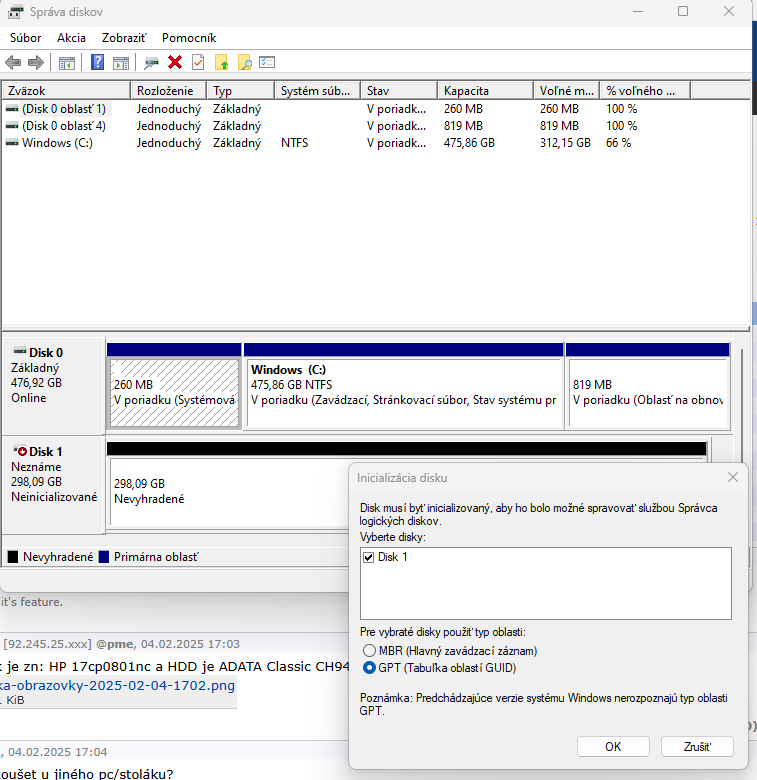Click the 66 % free percentage cell
The width and height of the screenshot is (757, 780).
[x=618, y=143]
